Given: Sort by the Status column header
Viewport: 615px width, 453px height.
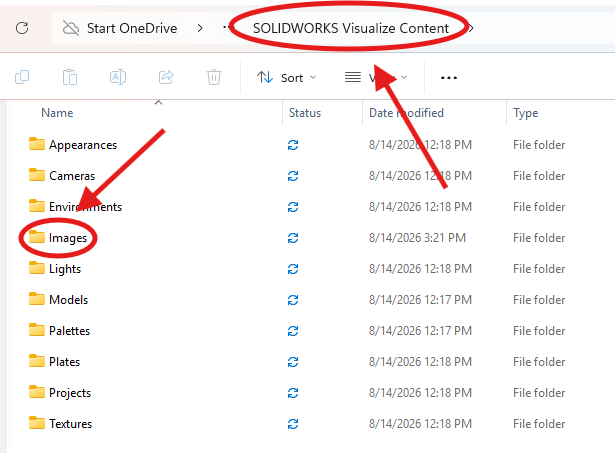Looking at the screenshot, I should click(x=305, y=113).
